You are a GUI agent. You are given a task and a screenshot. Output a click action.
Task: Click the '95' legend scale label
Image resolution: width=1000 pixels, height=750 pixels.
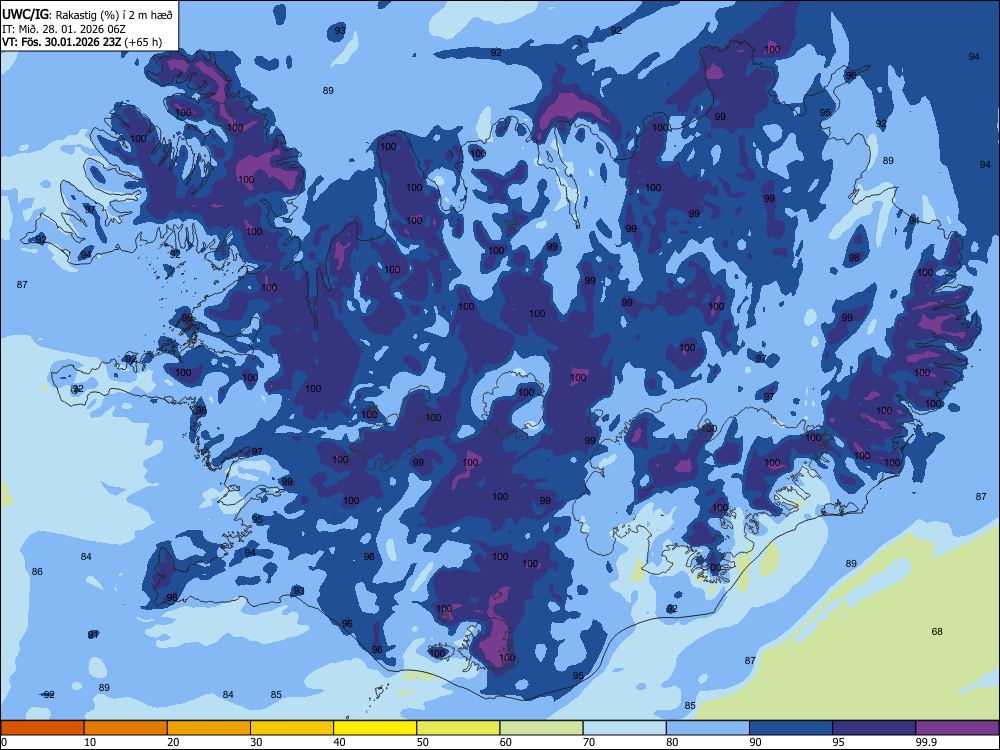click(x=838, y=742)
